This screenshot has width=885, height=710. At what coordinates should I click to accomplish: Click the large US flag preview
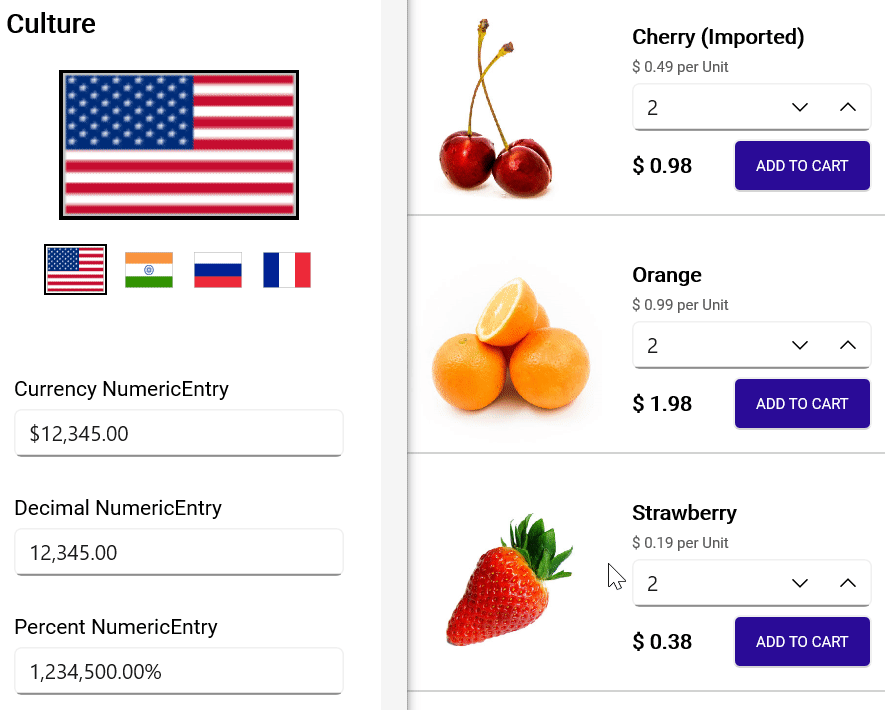pyautogui.click(x=179, y=145)
